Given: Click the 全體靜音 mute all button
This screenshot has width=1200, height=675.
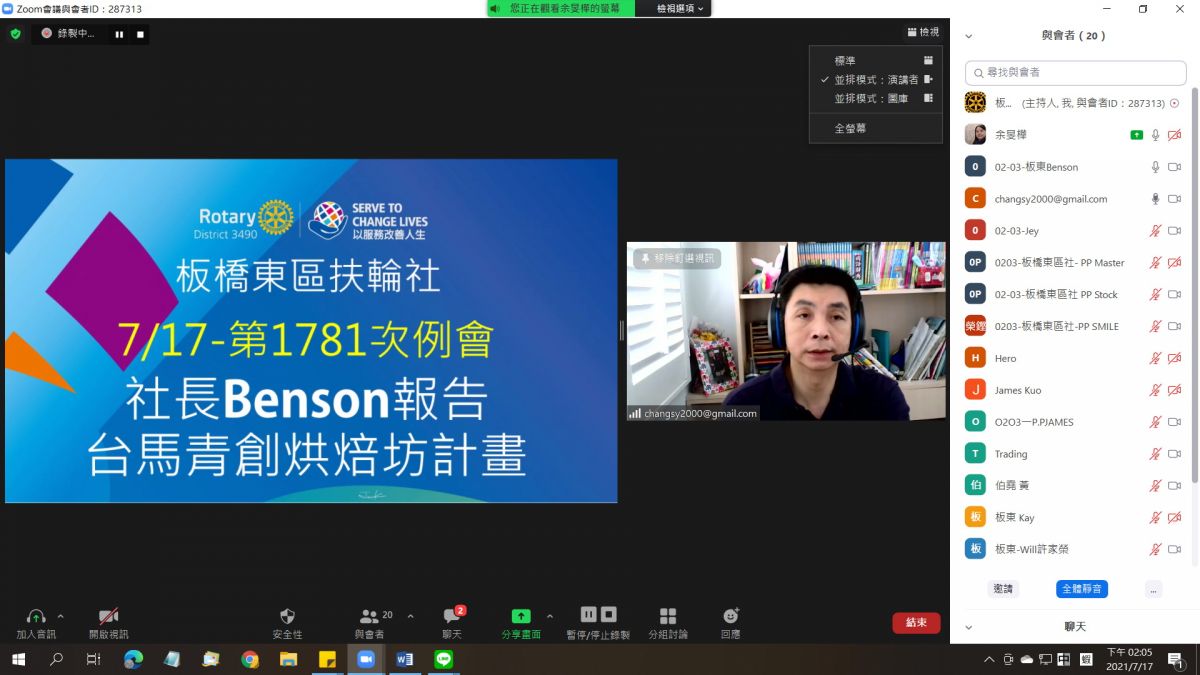Looking at the screenshot, I should pos(1082,589).
